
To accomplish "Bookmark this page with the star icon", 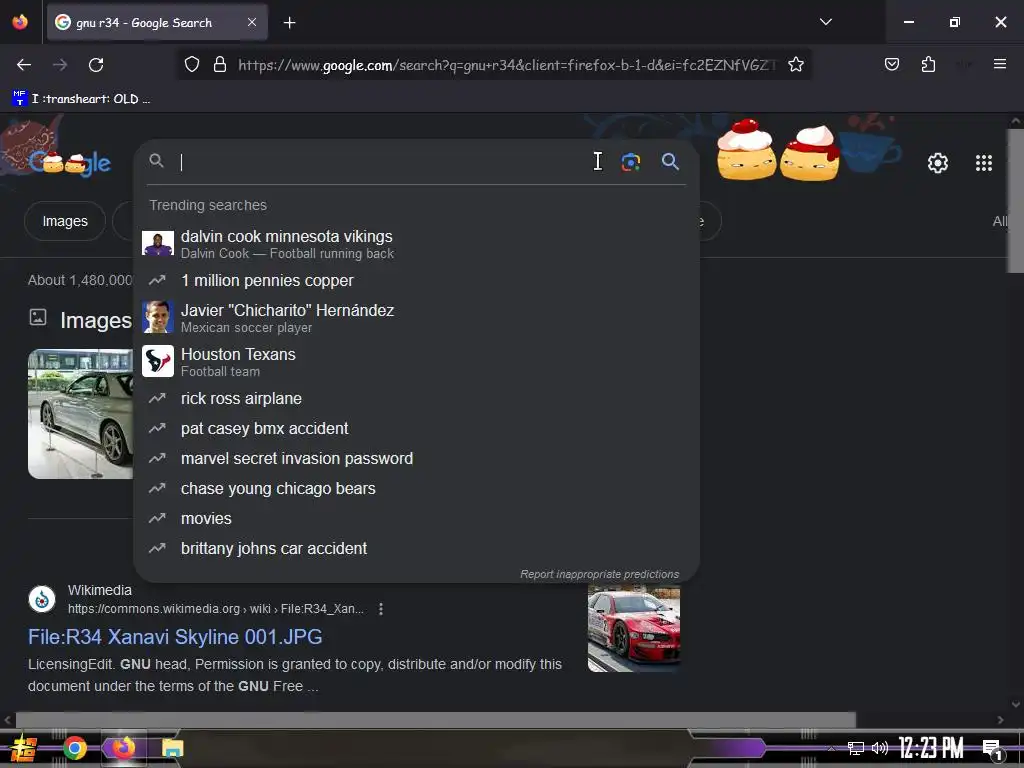I will [795, 64].
